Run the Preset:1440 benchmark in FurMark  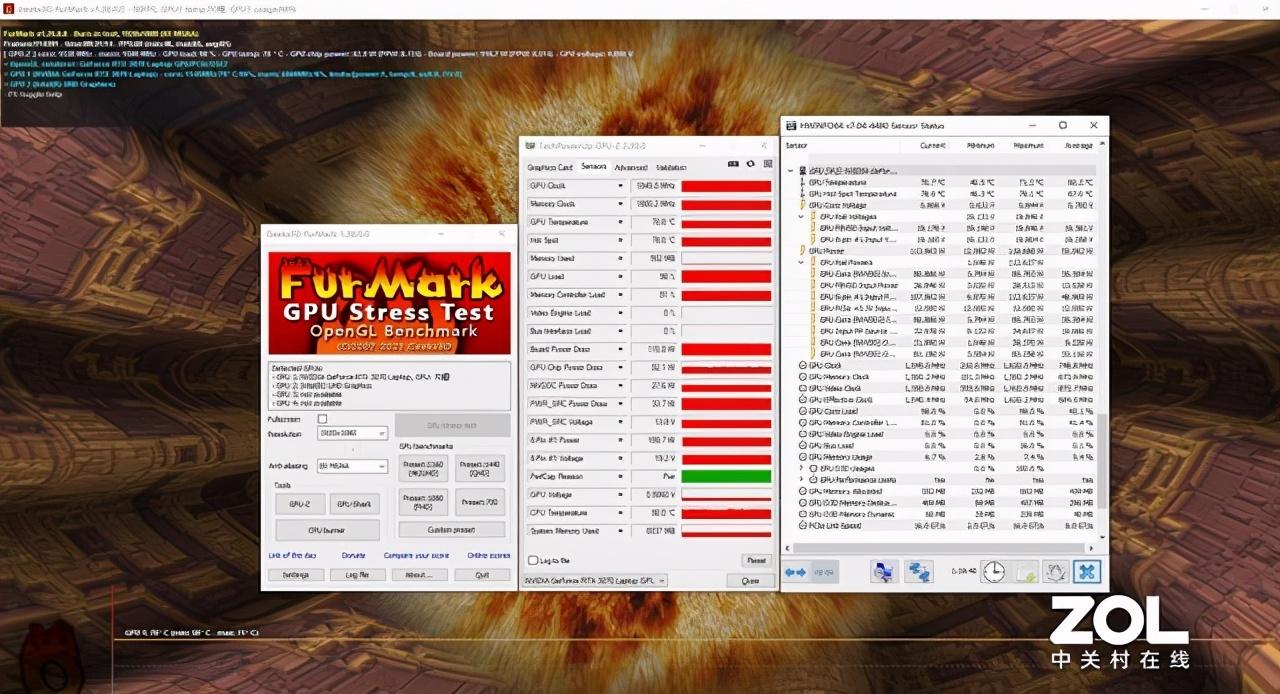click(x=480, y=468)
